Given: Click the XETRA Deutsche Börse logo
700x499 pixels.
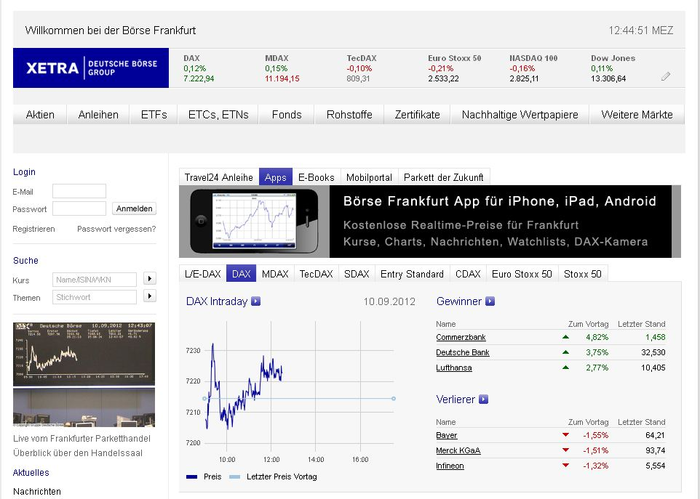Looking at the screenshot, I should [91, 68].
